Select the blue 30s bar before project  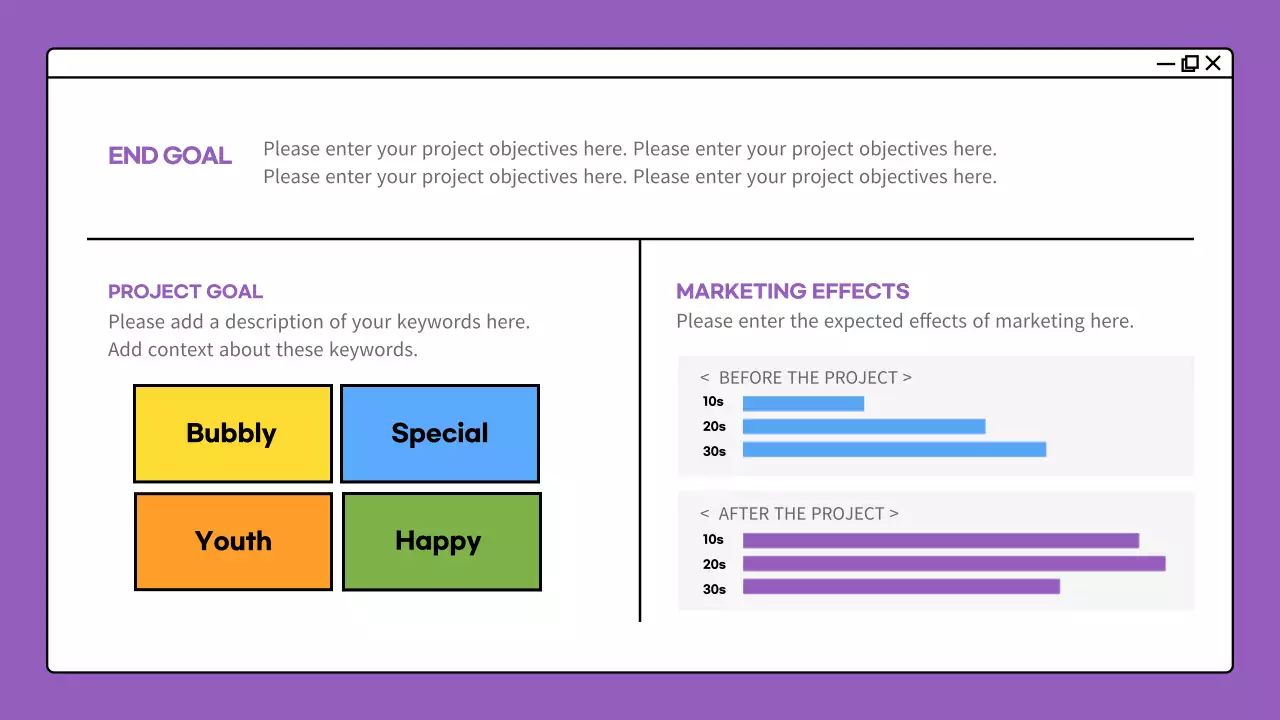(894, 450)
